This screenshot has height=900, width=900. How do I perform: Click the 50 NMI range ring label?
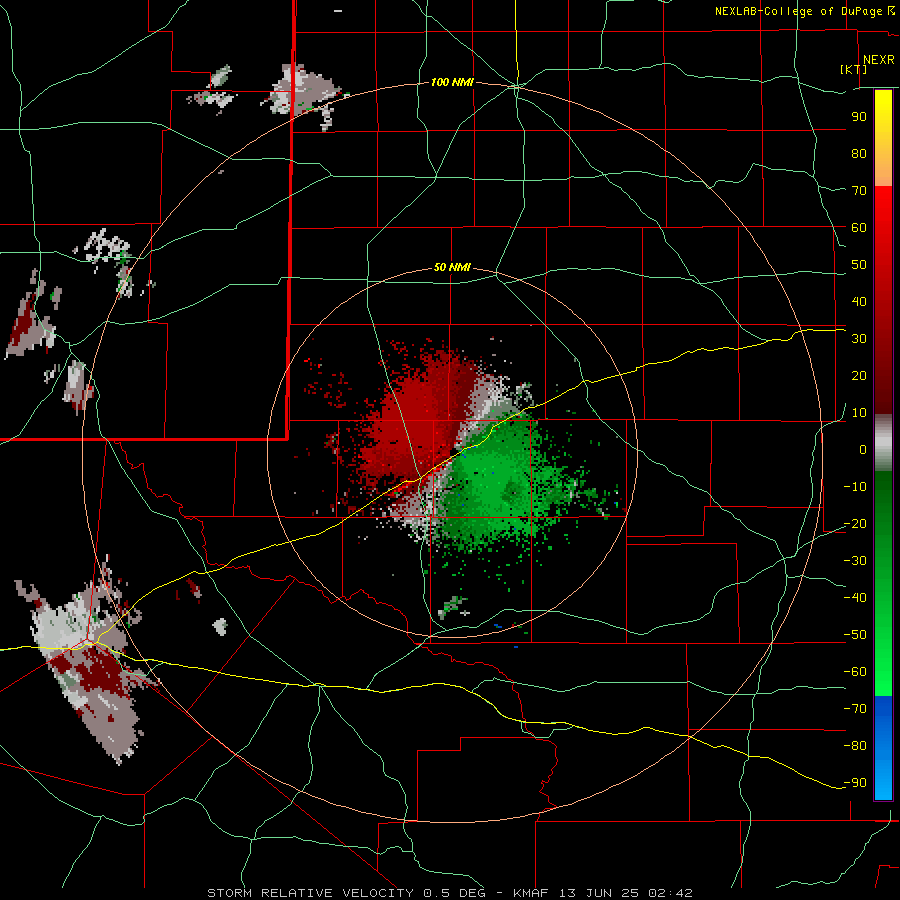[452, 267]
